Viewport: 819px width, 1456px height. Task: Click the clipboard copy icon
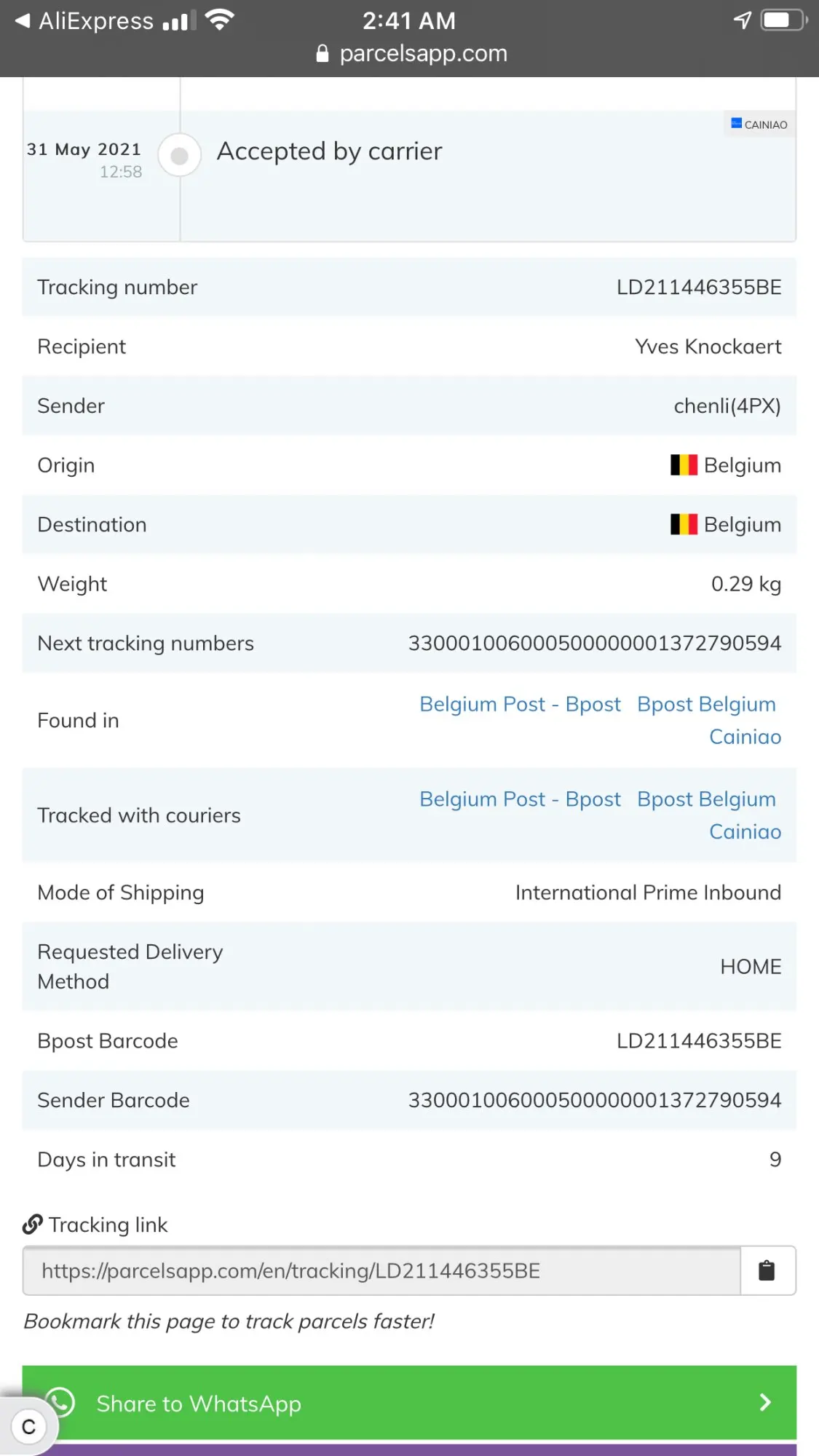click(767, 1271)
